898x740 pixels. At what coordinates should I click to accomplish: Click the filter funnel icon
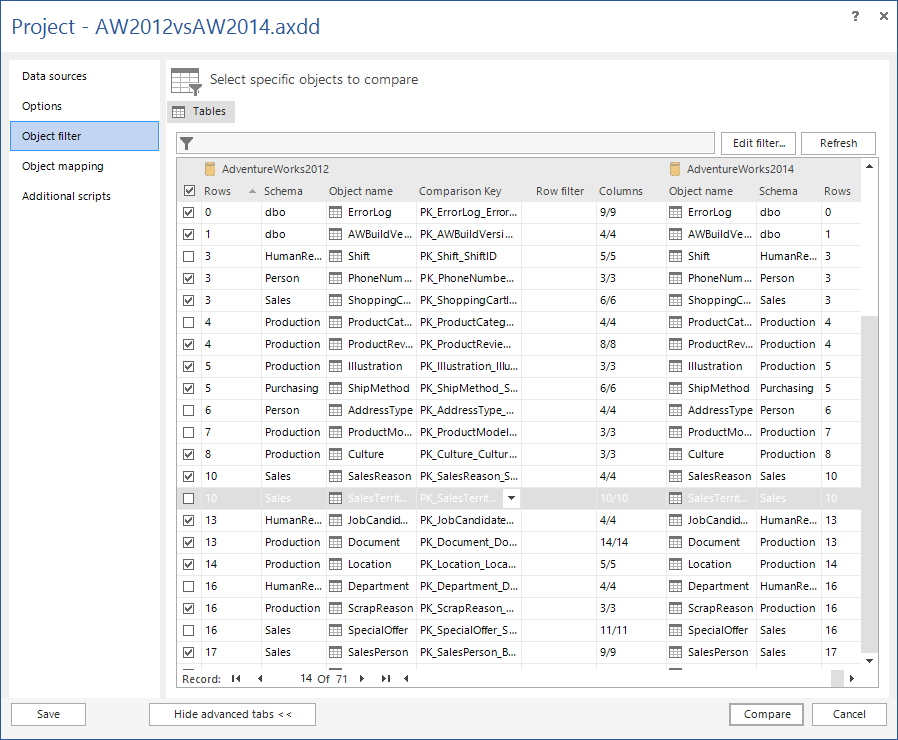pos(187,143)
